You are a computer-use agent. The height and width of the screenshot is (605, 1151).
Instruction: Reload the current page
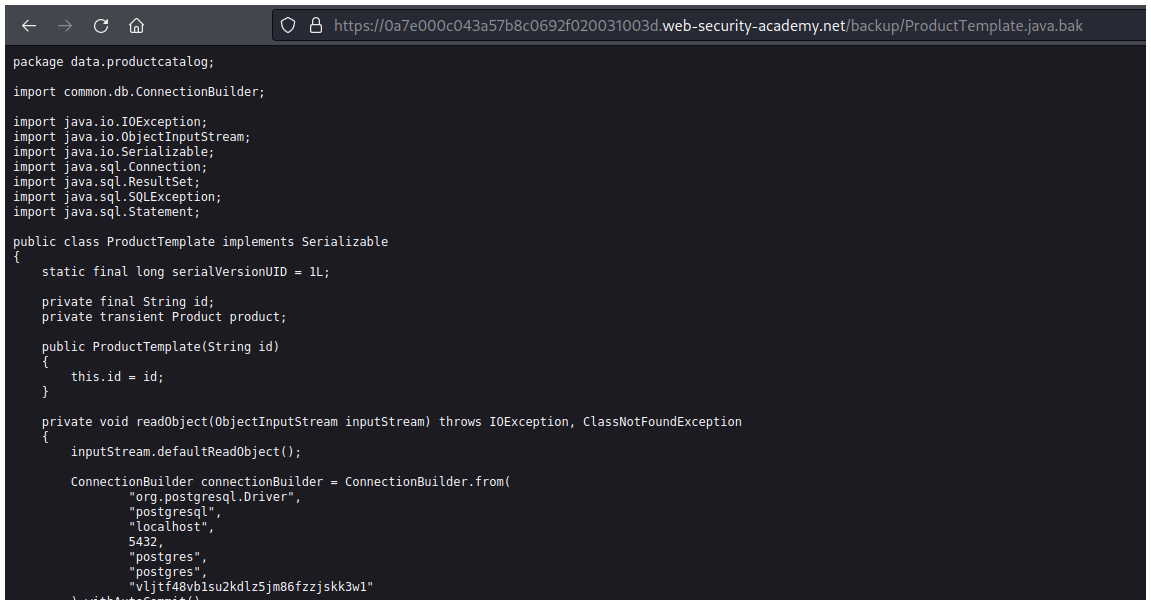click(x=101, y=25)
